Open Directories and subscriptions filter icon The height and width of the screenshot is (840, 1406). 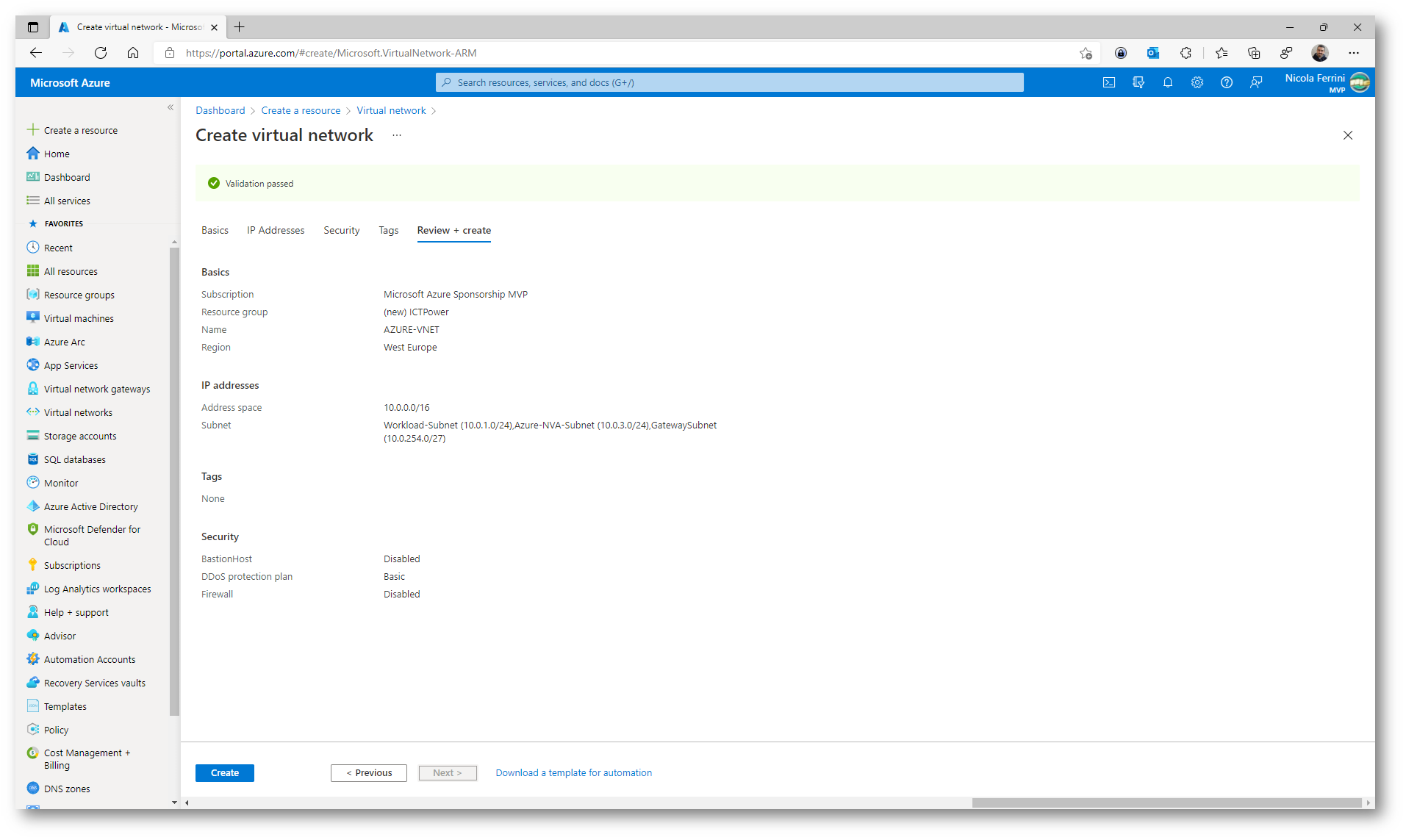click(1138, 82)
